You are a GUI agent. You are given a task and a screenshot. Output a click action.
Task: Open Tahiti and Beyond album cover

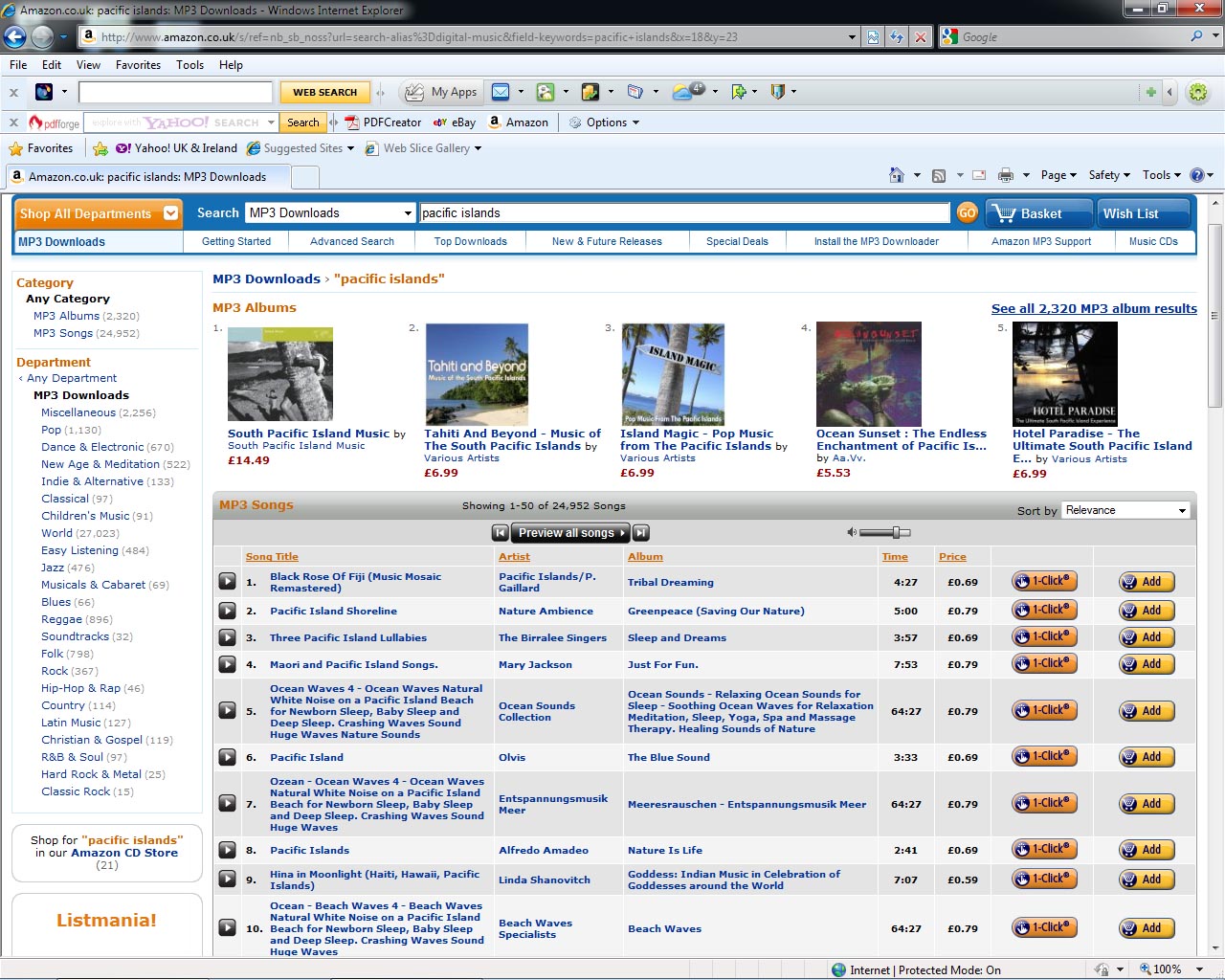coord(477,374)
